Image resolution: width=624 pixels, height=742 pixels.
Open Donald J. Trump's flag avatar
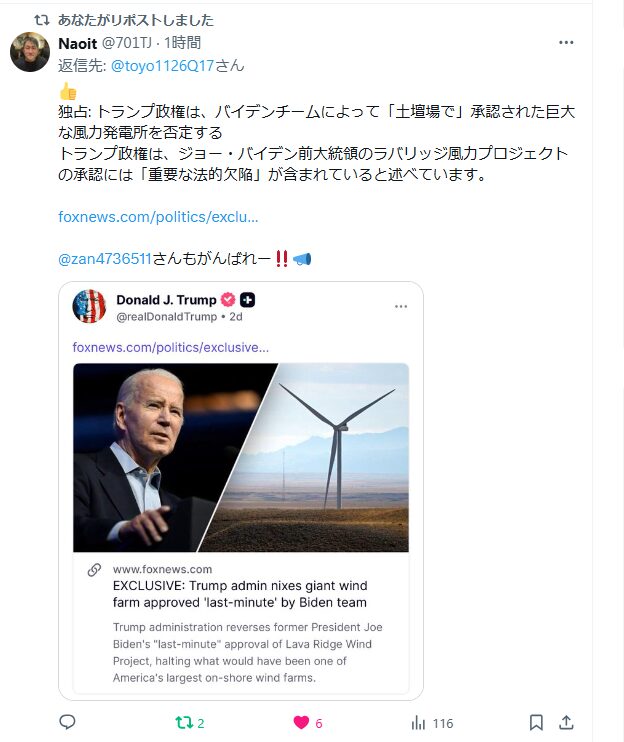pyautogui.click(x=89, y=306)
